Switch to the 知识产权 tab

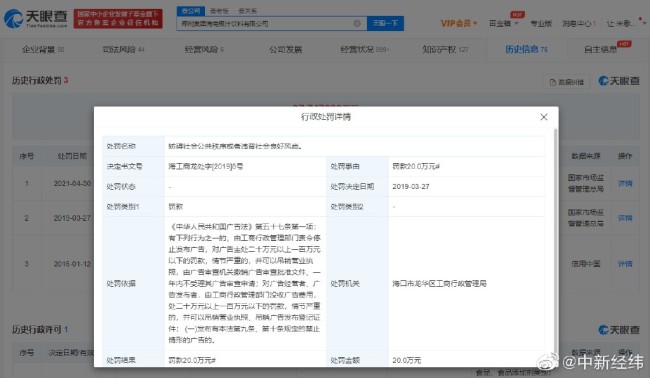(x=445, y=50)
